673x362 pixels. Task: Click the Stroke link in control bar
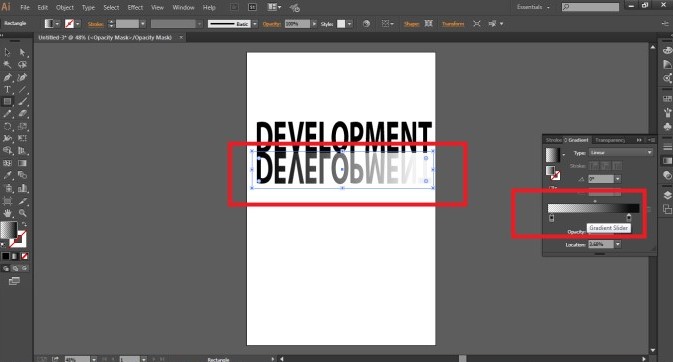(x=95, y=24)
